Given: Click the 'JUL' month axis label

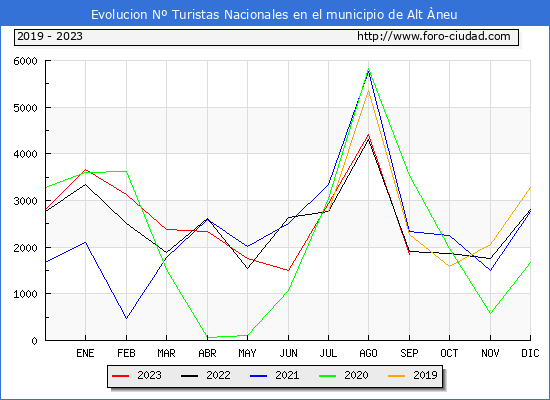Looking at the screenshot, I should click(x=328, y=353).
